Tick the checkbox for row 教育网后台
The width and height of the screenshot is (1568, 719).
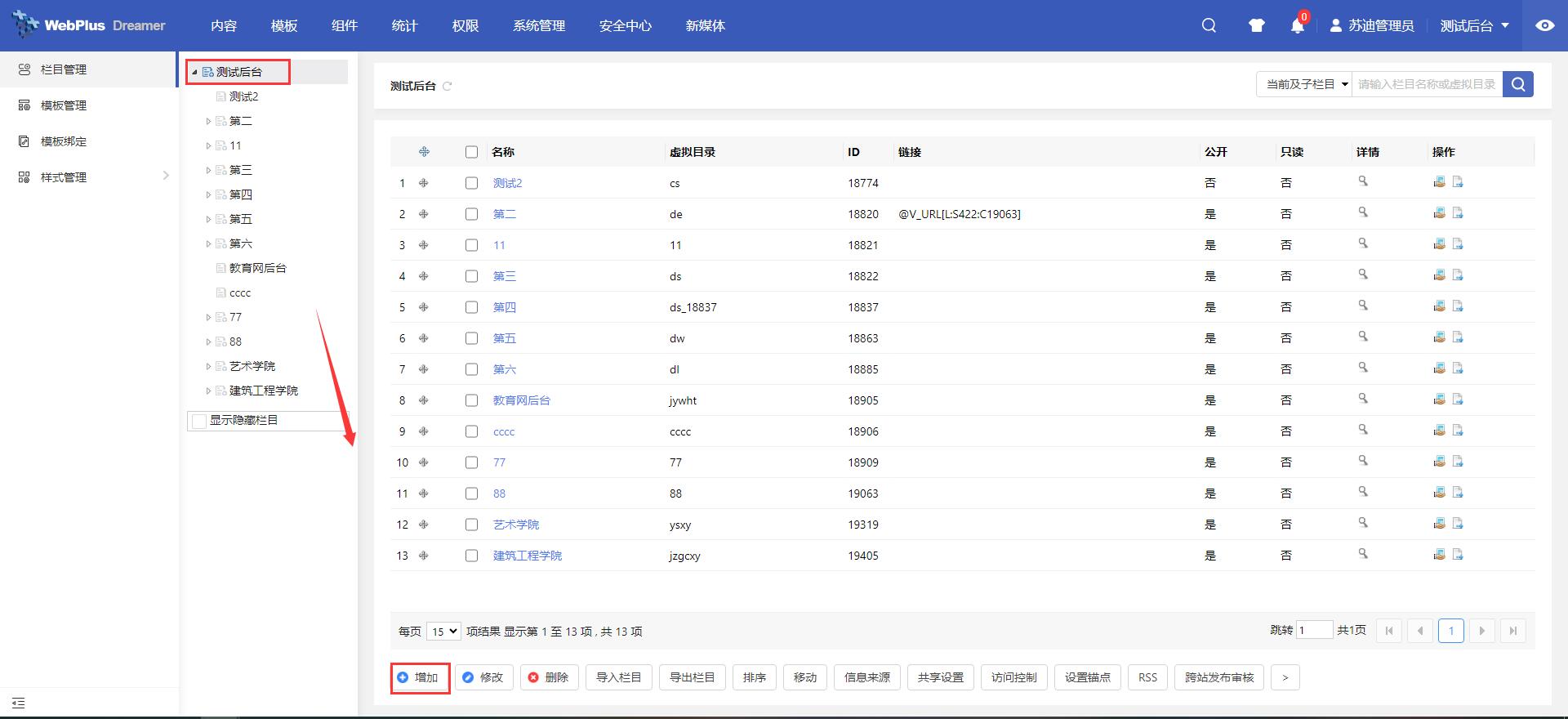(x=471, y=400)
